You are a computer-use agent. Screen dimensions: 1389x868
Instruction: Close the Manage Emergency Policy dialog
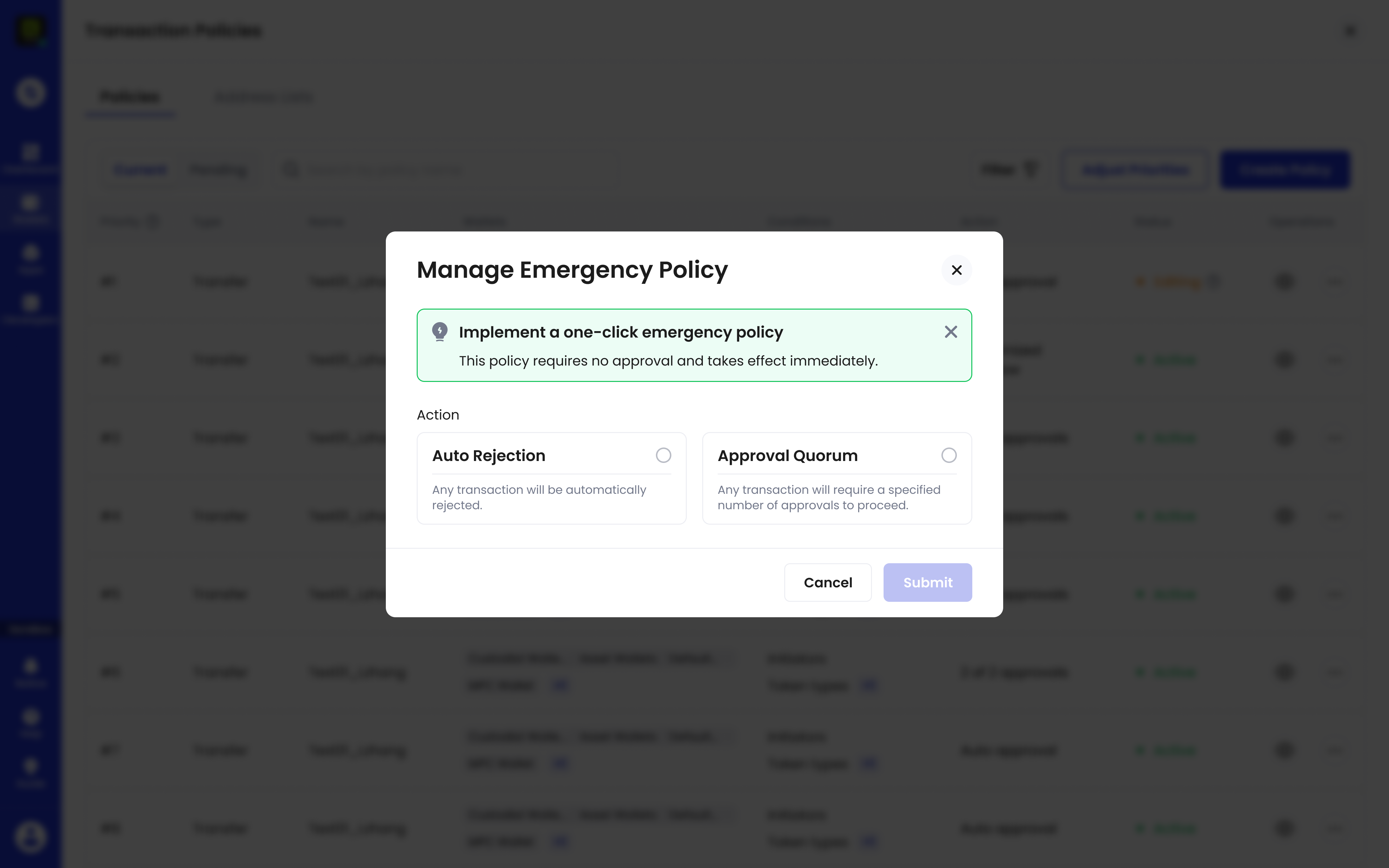(x=956, y=270)
